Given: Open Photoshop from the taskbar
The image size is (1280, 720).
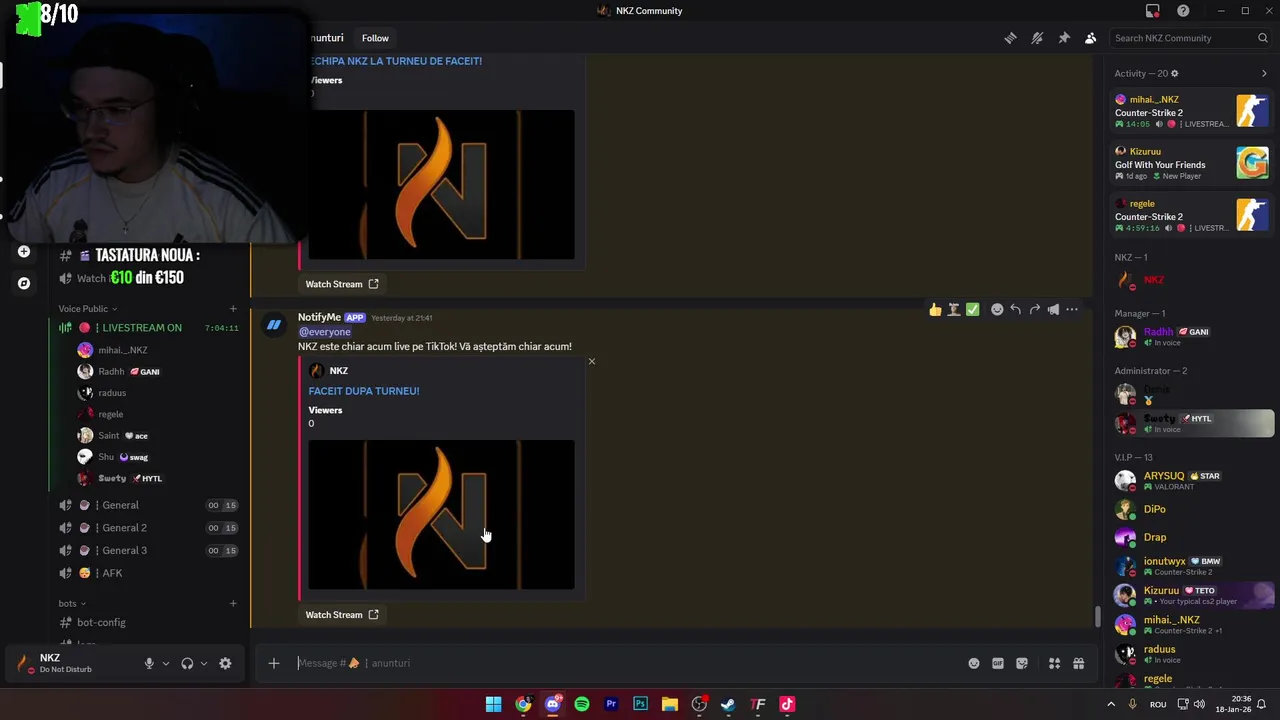Looking at the screenshot, I should tap(640, 704).
